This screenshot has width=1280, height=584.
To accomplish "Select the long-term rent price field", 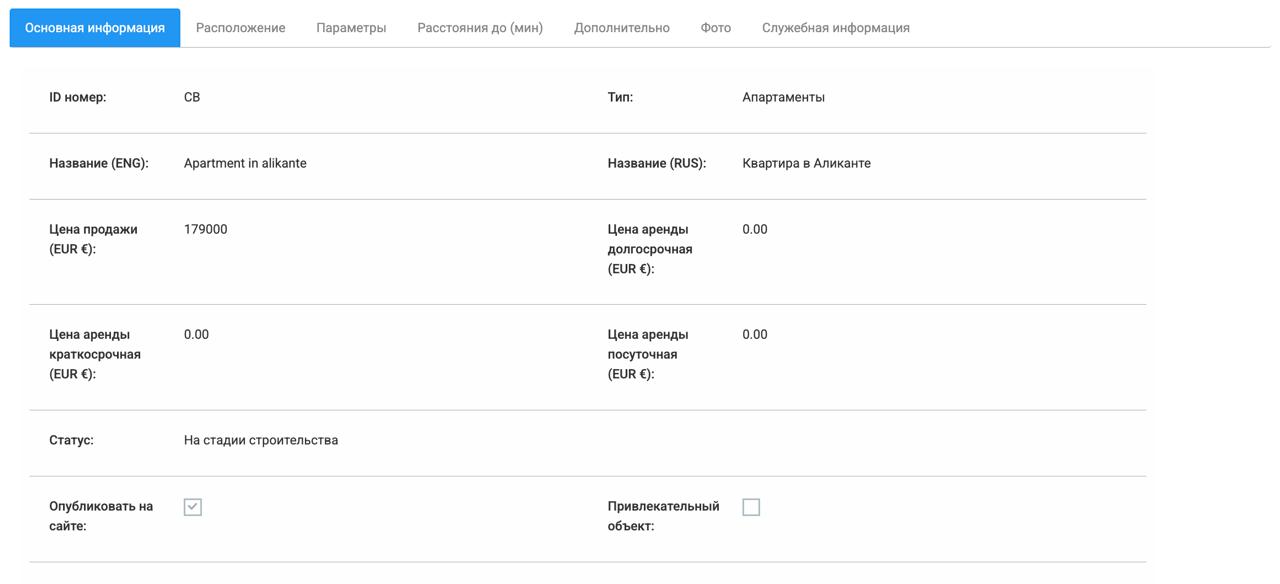I will (754, 228).
